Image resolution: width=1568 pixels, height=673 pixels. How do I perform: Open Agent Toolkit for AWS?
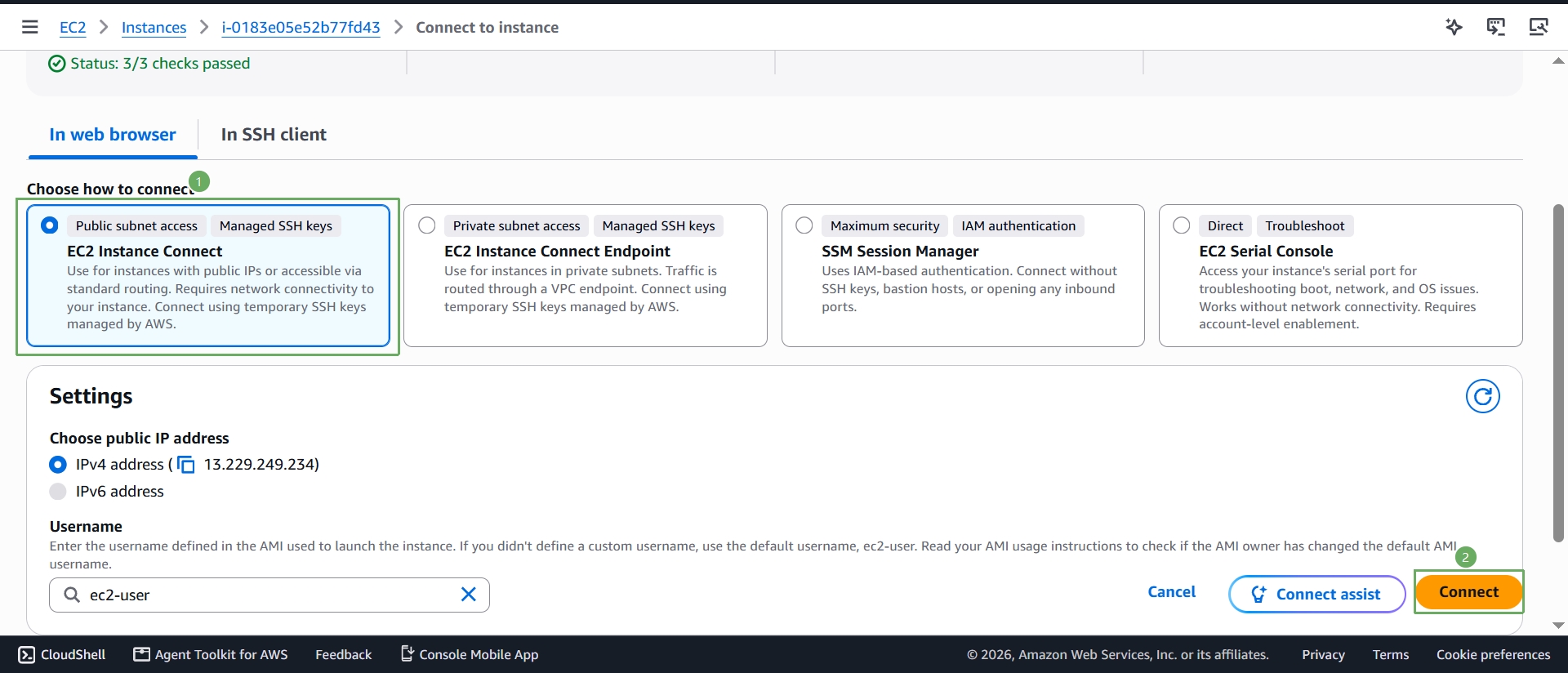coord(211,654)
